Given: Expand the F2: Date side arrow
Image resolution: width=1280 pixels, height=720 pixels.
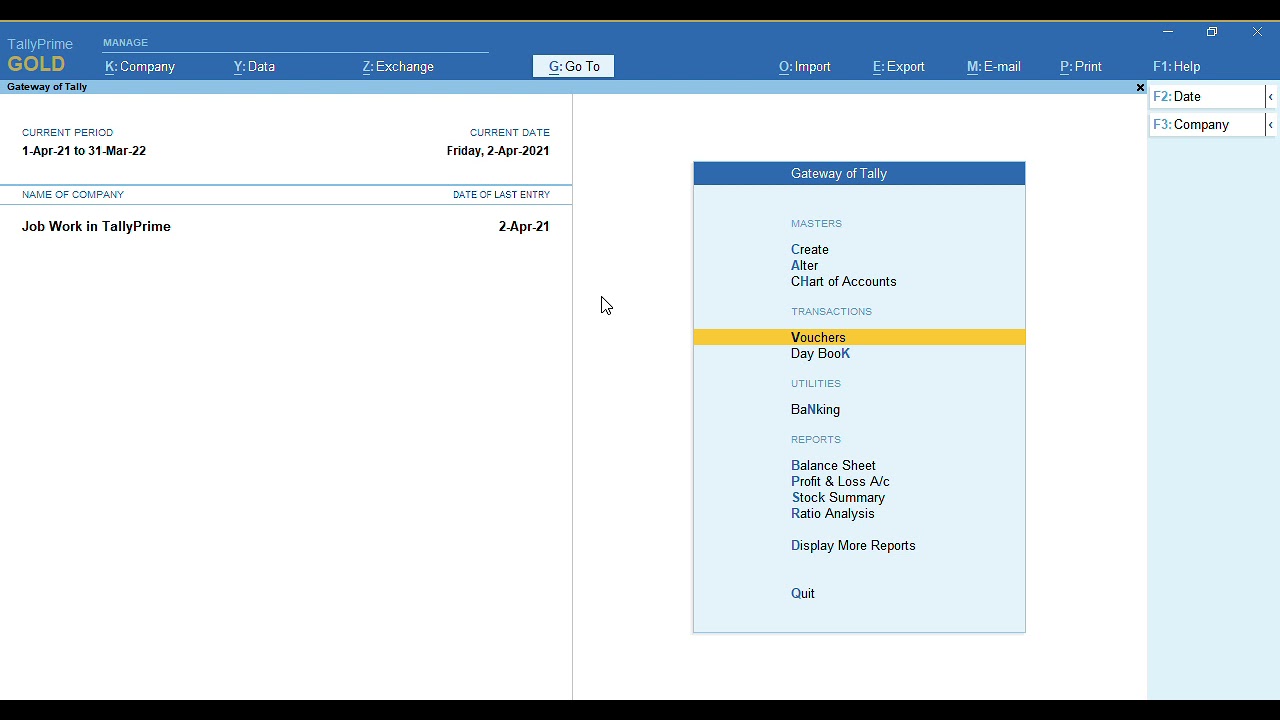Looking at the screenshot, I should [1270, 97].
